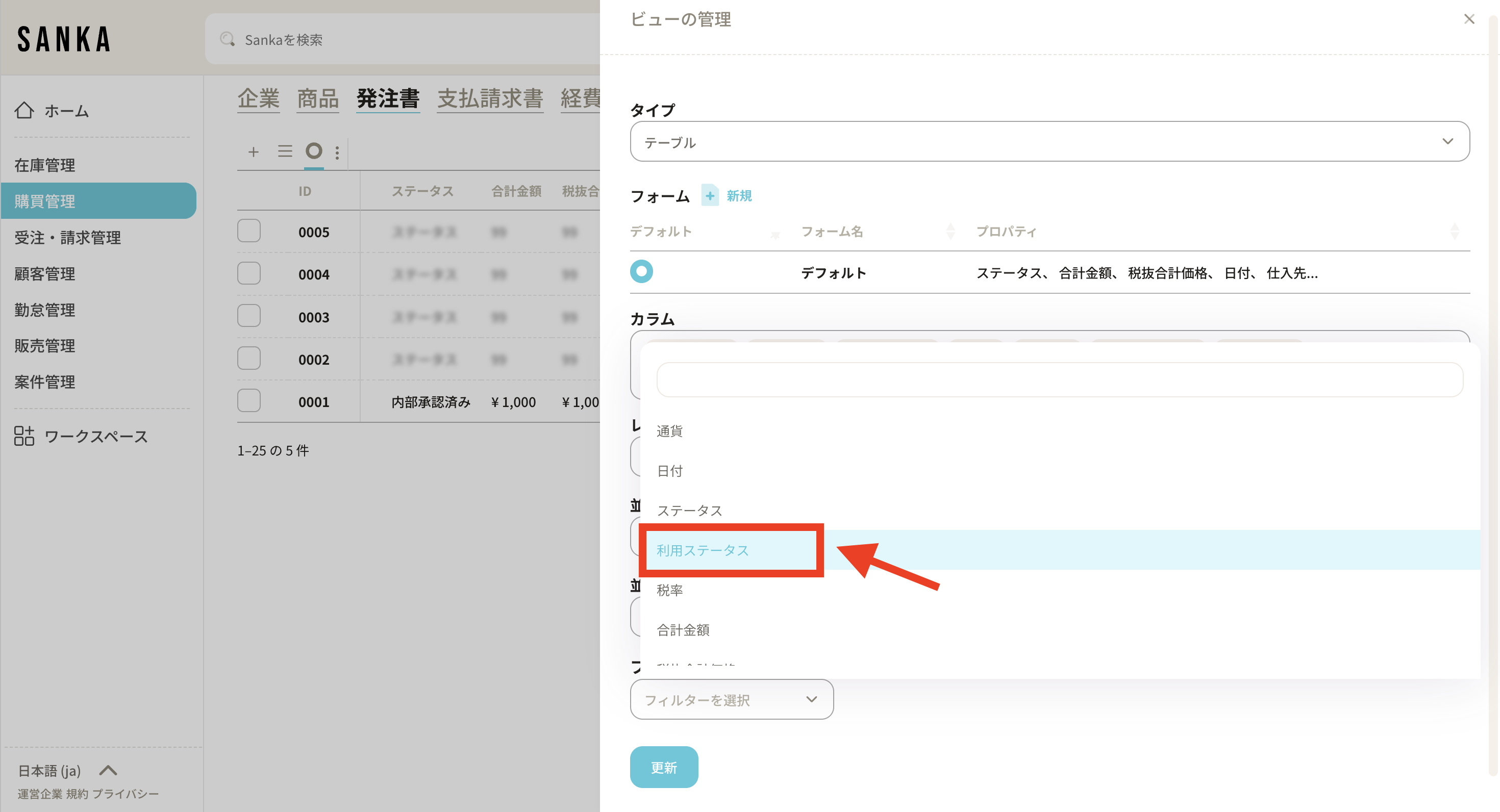The width and height of the screenshot is (1500, 812).
Task: Select 利用ステータス from column list
Action: coord(702,550)
